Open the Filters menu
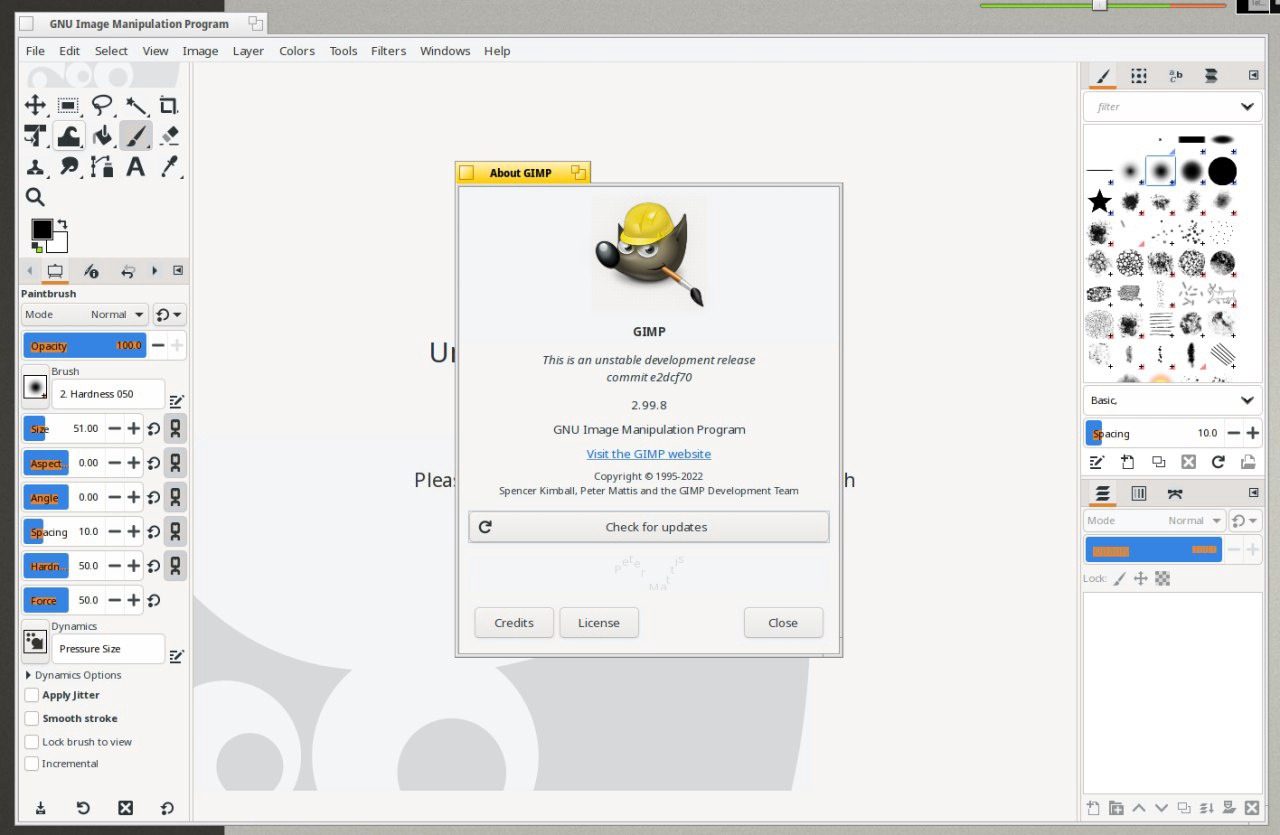 click(x=388, y=51)
